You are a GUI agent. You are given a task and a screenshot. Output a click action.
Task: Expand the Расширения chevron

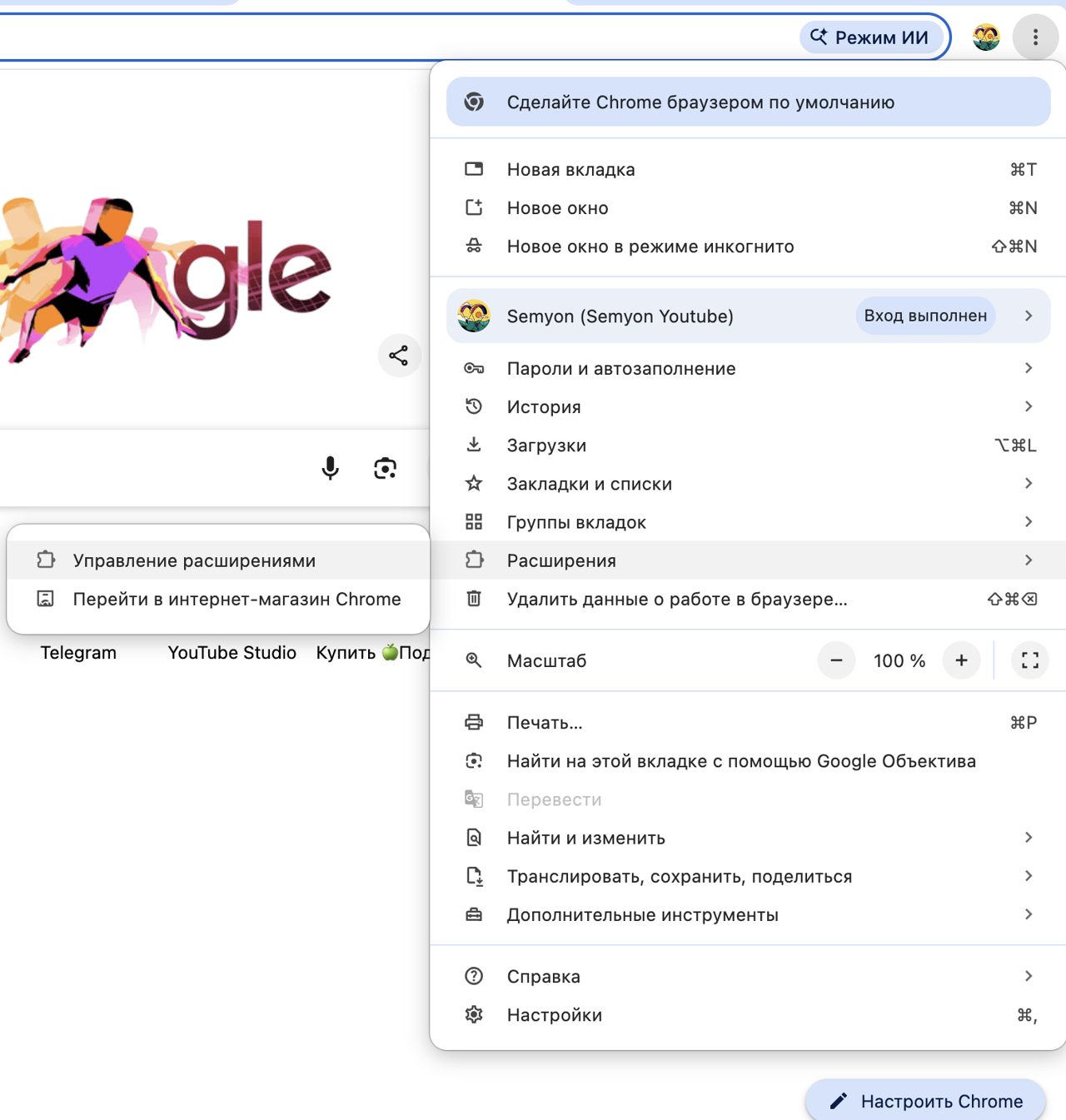click(x=1029, y=560)
